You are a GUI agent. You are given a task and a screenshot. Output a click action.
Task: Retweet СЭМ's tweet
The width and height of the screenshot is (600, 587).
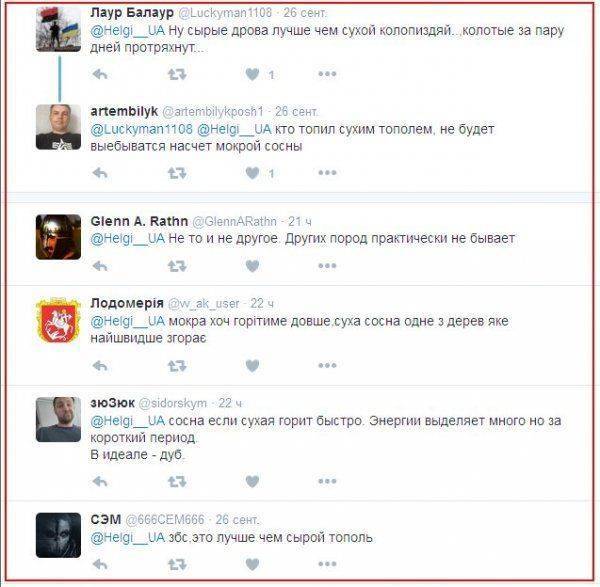pos(177,564)
